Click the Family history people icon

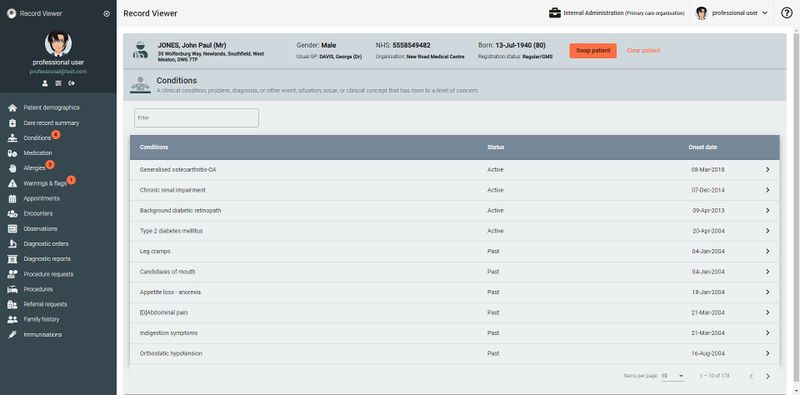13,319
